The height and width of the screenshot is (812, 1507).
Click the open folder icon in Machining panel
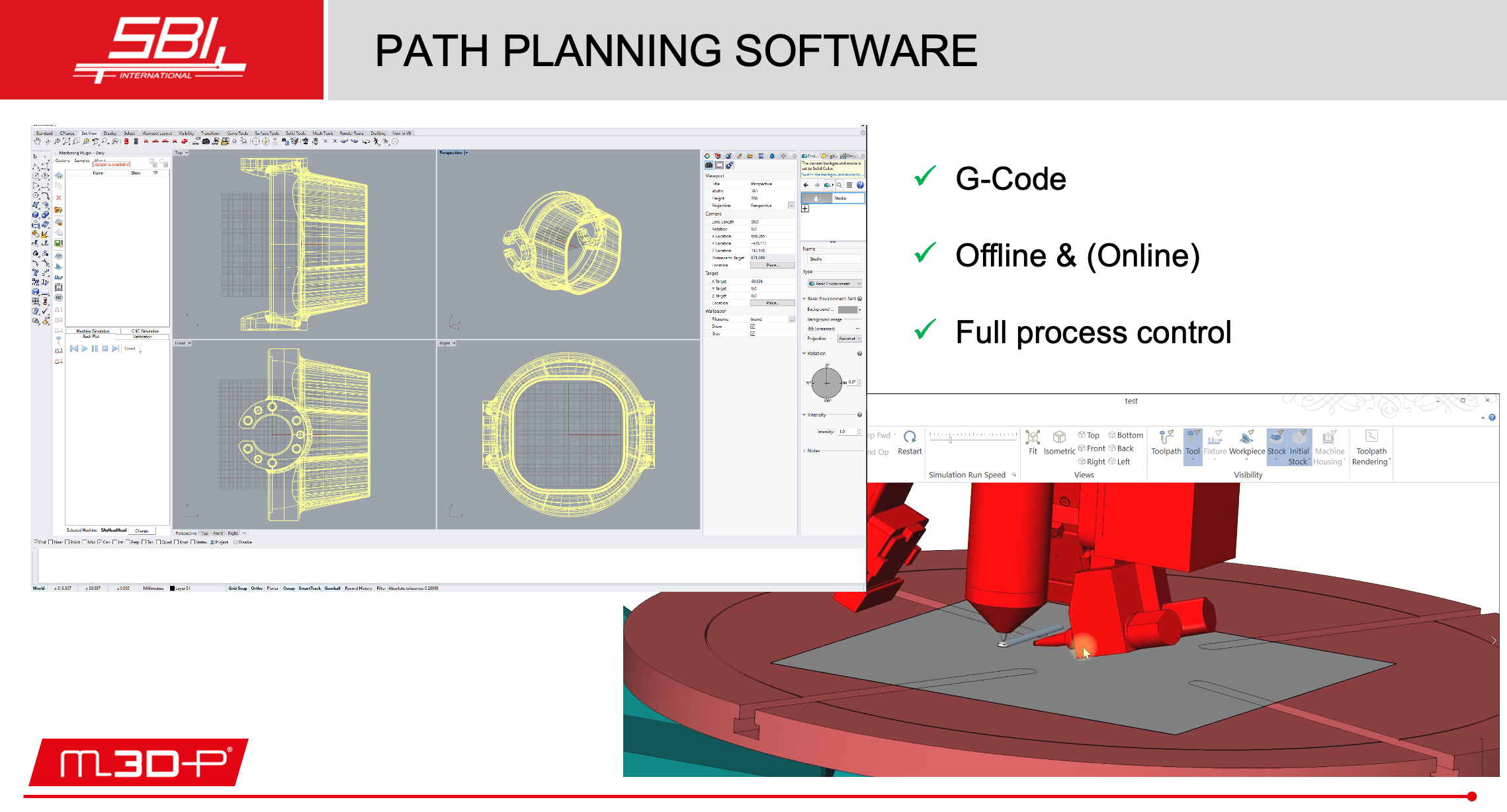(x=59, y=210)
